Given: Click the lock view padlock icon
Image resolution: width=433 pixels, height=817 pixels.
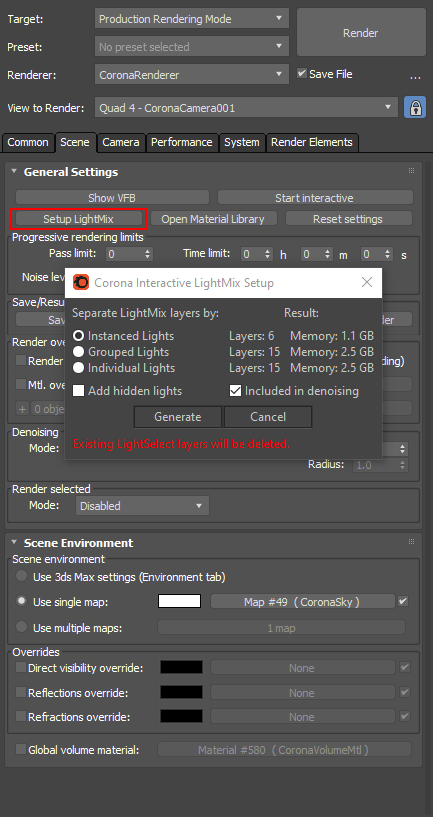Looking at the screenshot, I should point(415,108).
